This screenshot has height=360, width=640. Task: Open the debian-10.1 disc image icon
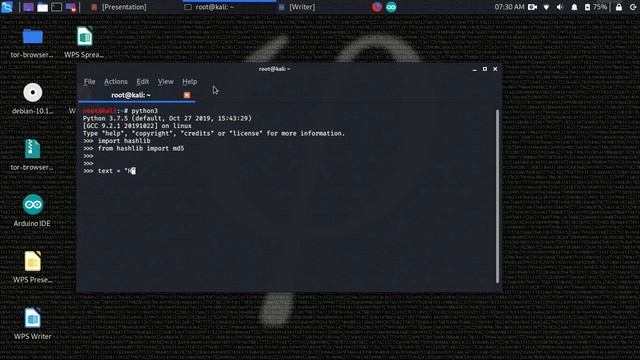tap(33, 99)
